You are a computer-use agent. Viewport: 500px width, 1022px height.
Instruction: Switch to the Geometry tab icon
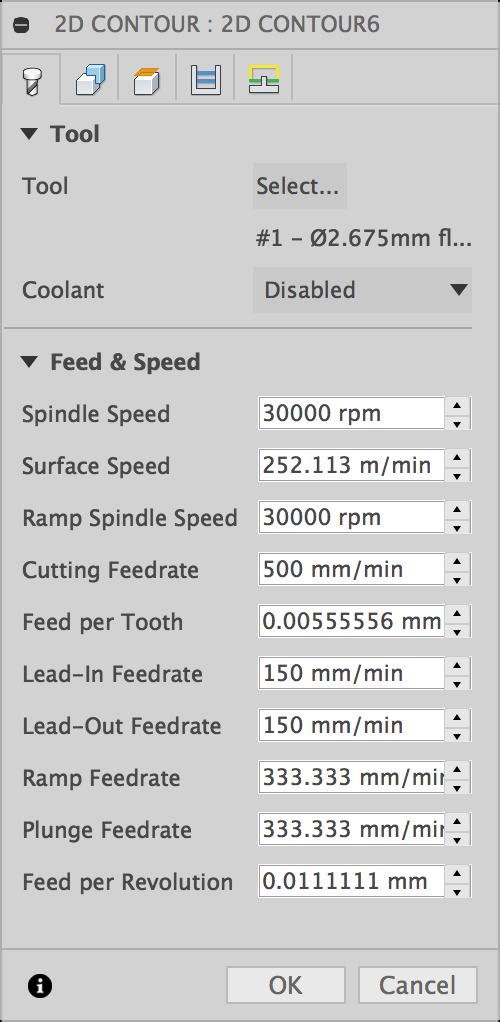pyautogui.click(x=89, y=80)
